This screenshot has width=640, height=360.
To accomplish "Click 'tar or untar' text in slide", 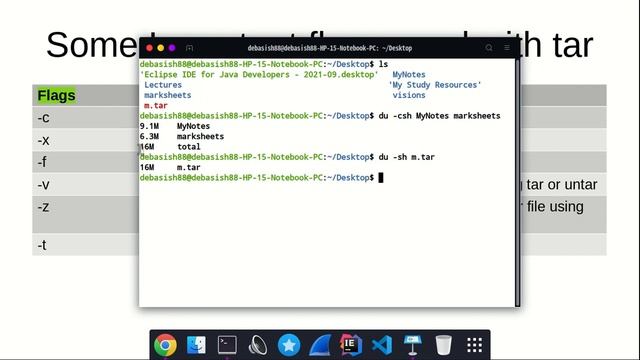I will coord(562,184).
